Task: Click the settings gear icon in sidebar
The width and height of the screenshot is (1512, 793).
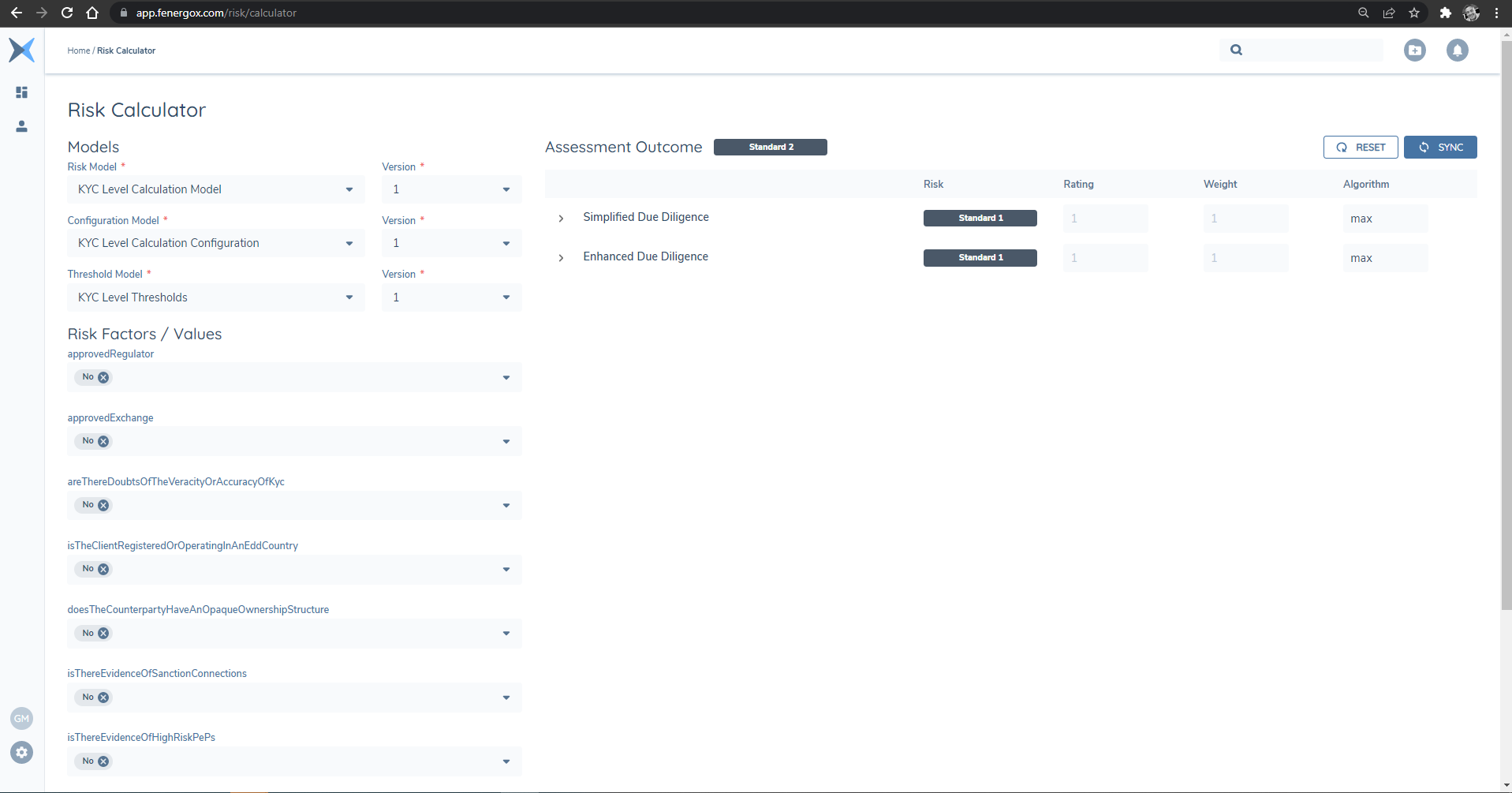Action: [22, 752]
